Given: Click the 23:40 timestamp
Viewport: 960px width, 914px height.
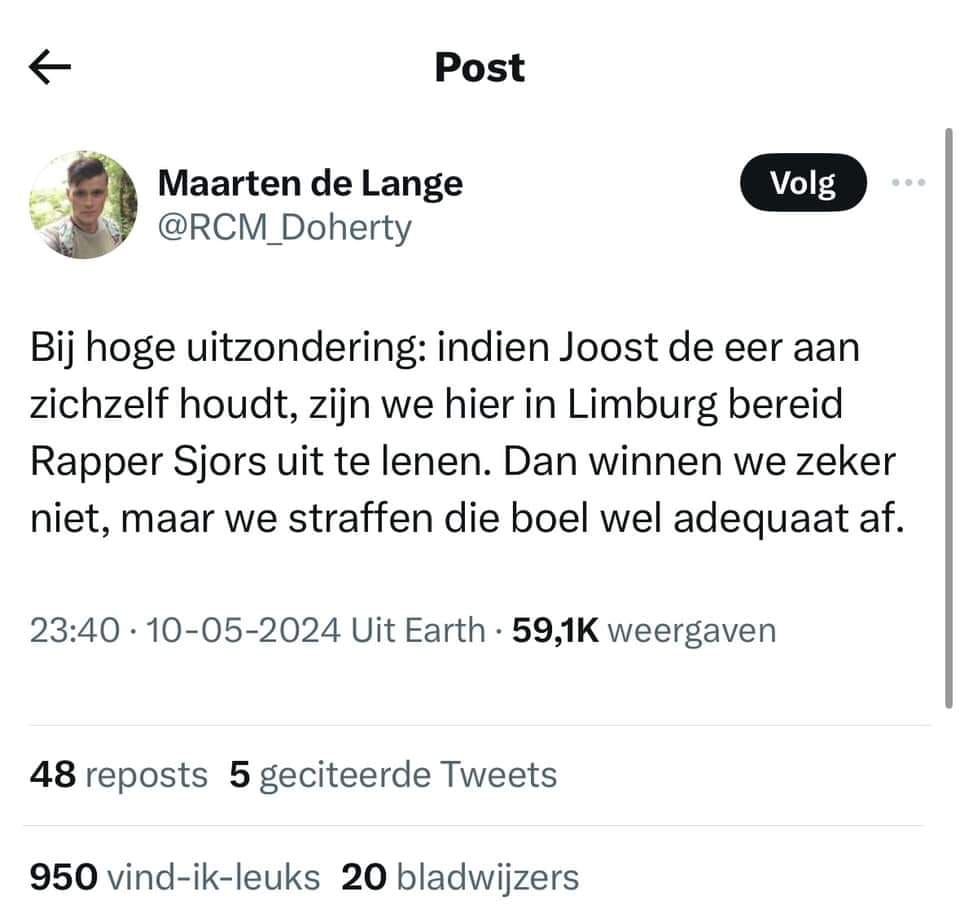Looking at the screenshot, I should coord(75,630).
